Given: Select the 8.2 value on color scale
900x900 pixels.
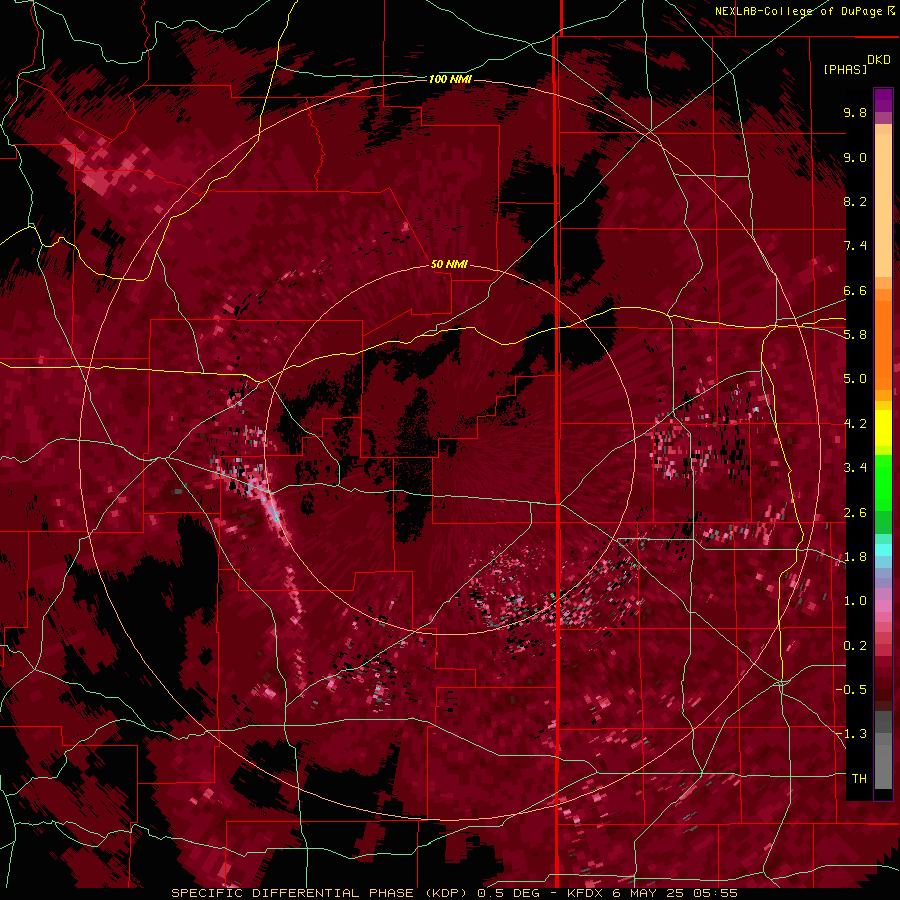Looking at the screenshot, I should (855, 201).
